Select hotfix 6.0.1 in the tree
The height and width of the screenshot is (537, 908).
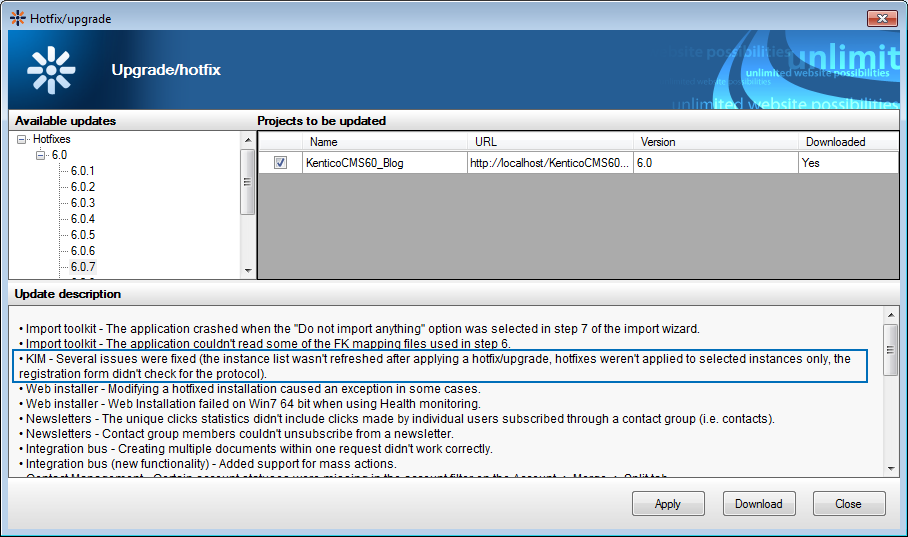(x=83, y=171)
